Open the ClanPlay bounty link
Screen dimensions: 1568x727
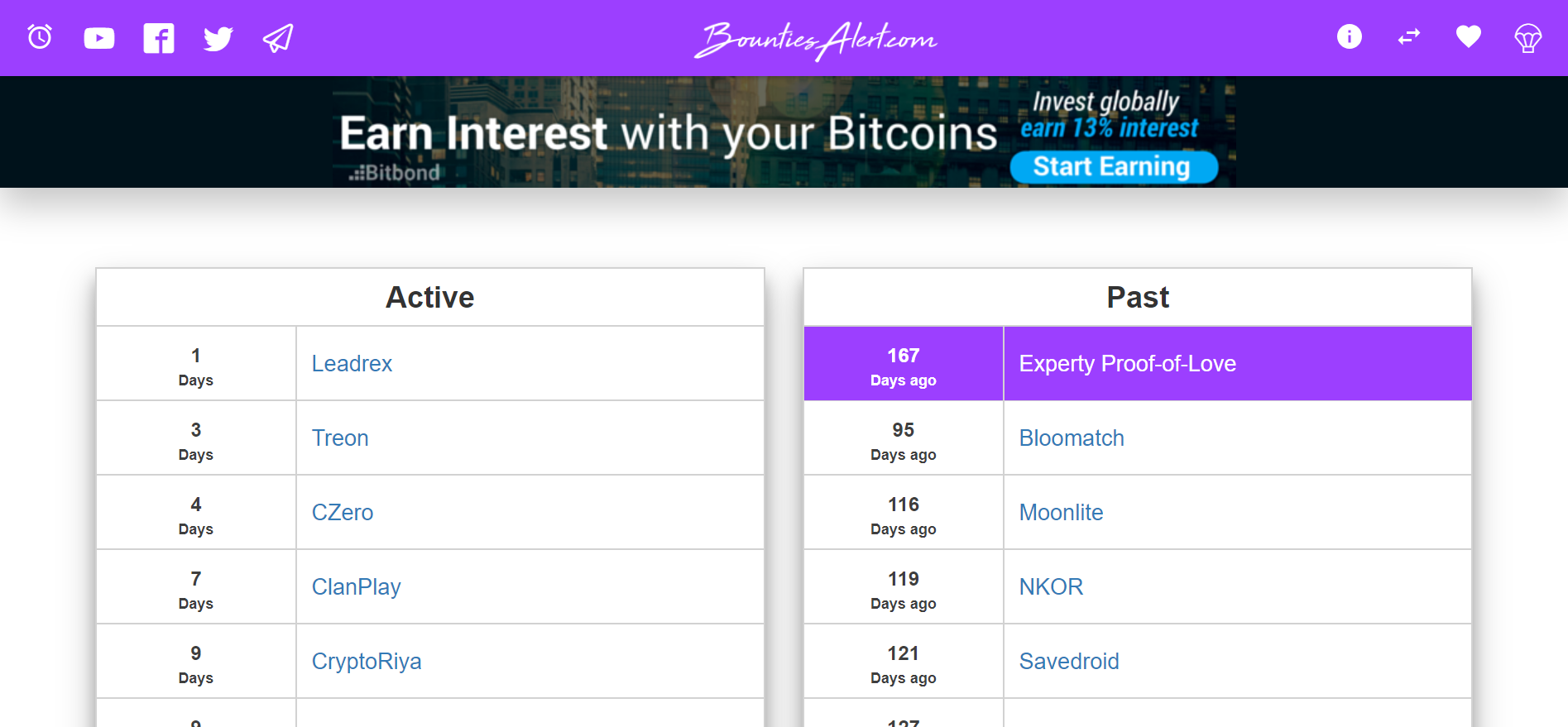[x=356, y=587]
